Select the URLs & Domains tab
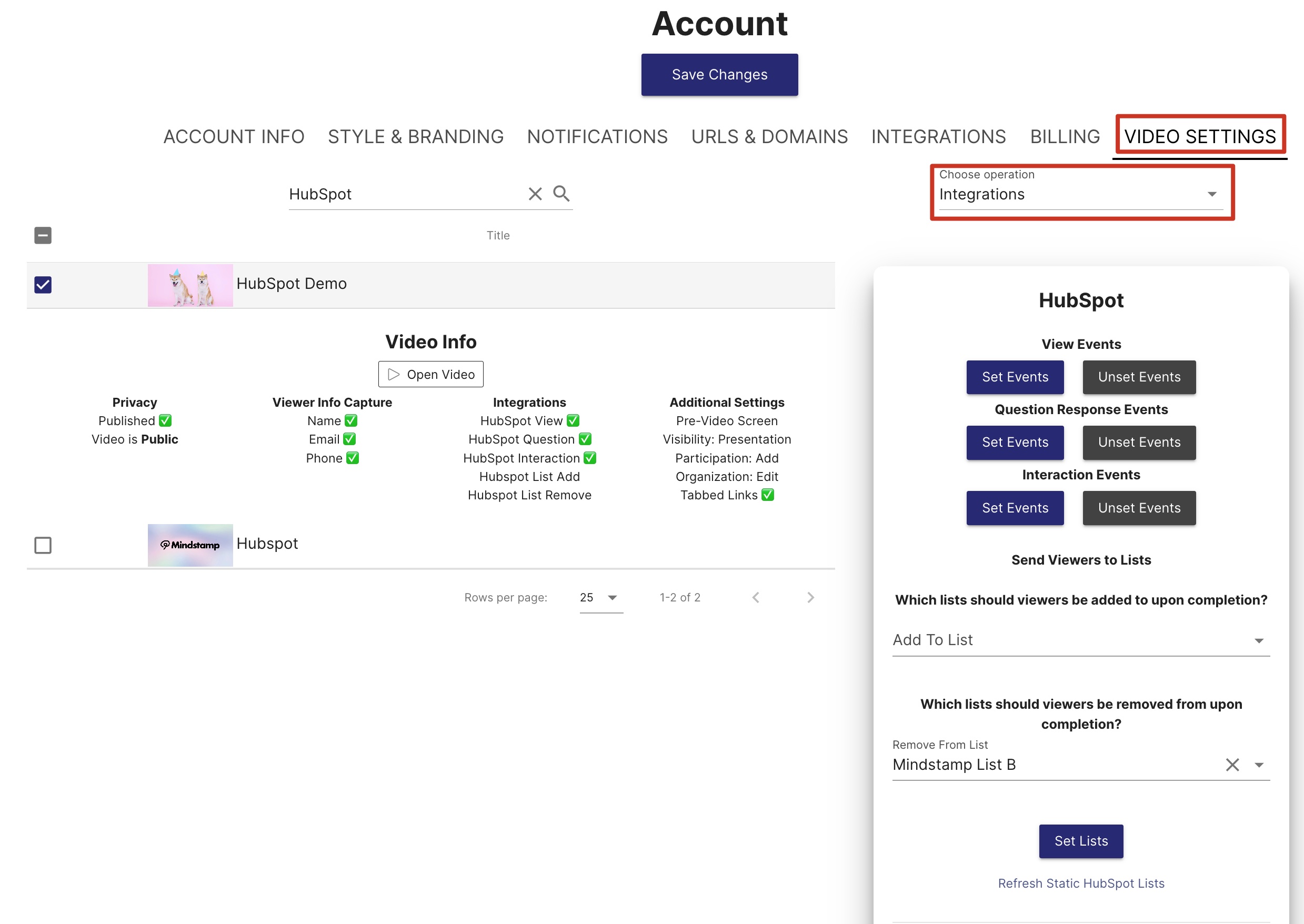1304x924 pixels. click(769, 137)
